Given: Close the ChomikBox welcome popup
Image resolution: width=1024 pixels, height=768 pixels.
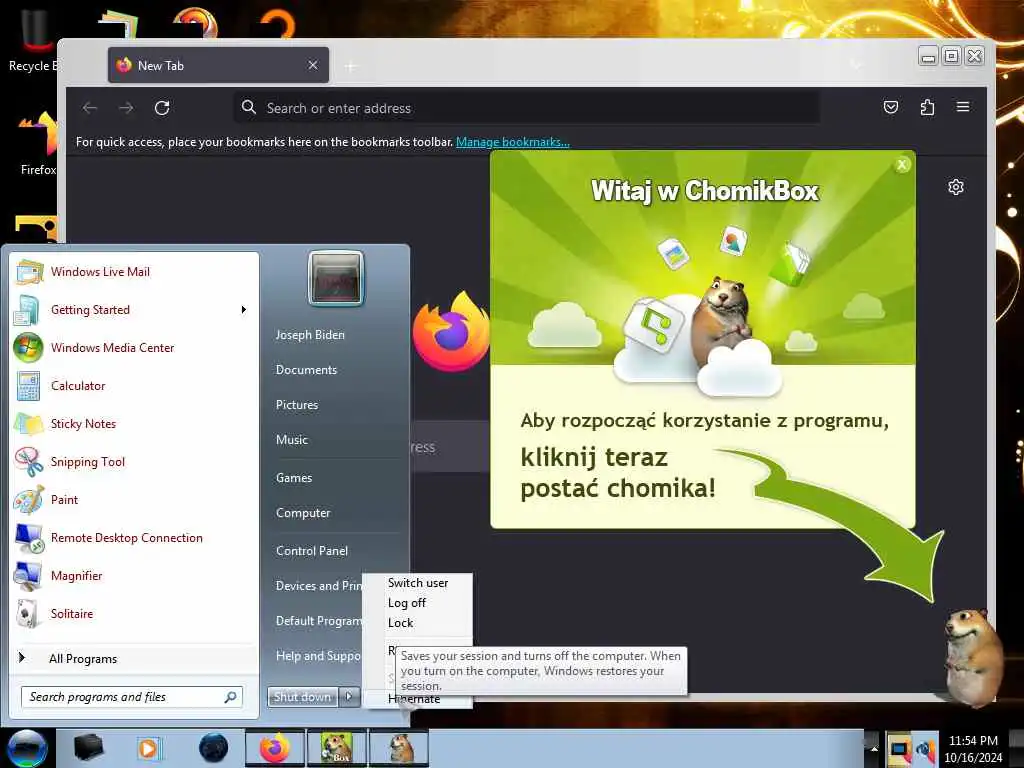Looking at the screenshot, I should [x=902, y=165].
